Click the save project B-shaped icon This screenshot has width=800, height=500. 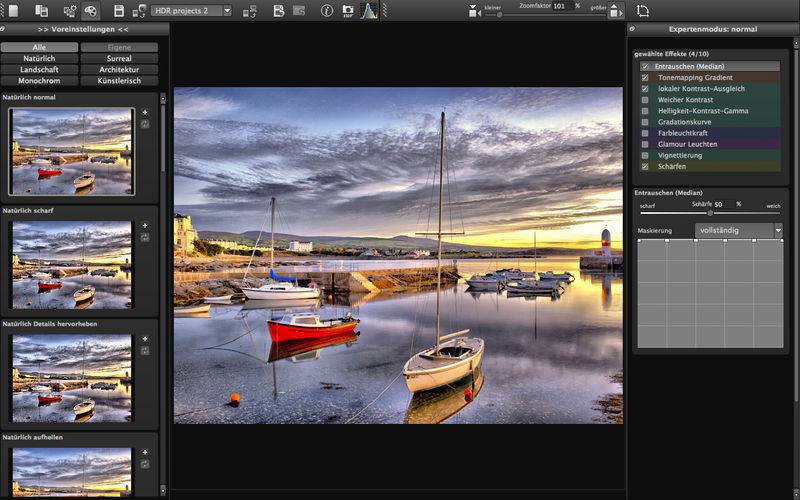point(279,11)
